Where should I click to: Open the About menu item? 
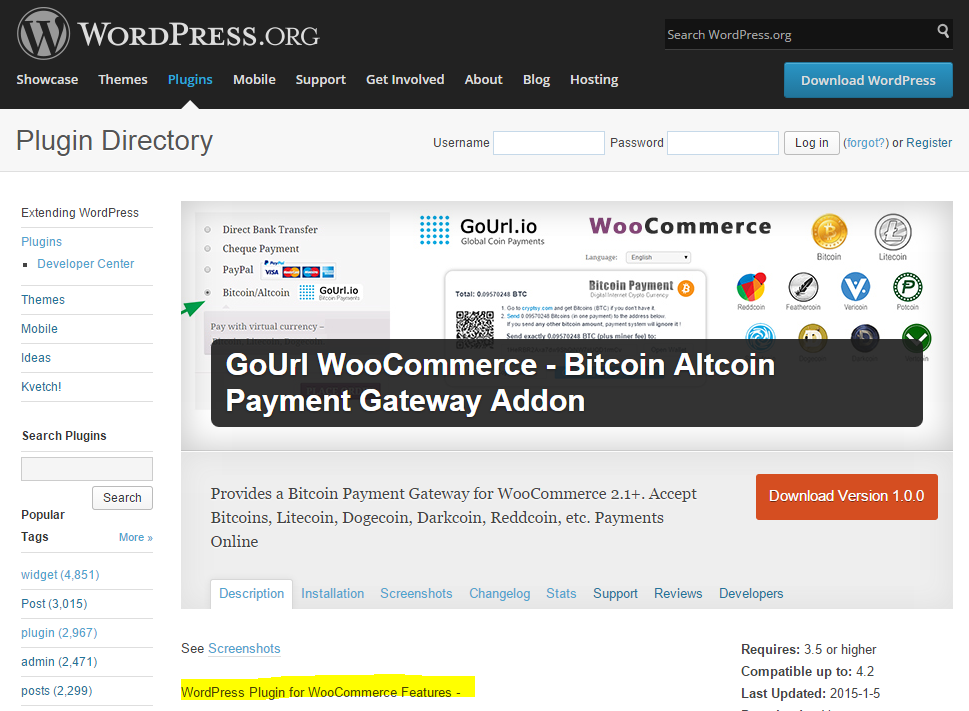(483, 80)
